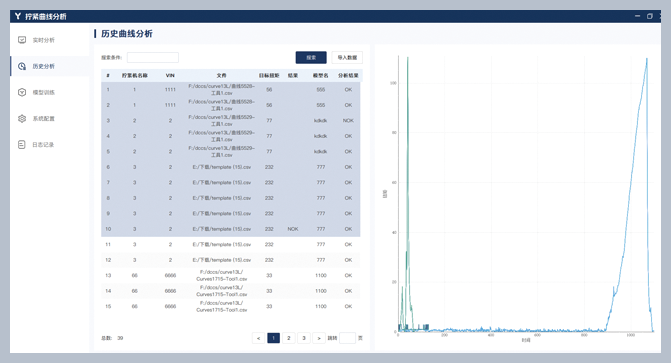
Task: Click the Y app logo in title bar
Action: pyautogui.click(x=18, y=16)
